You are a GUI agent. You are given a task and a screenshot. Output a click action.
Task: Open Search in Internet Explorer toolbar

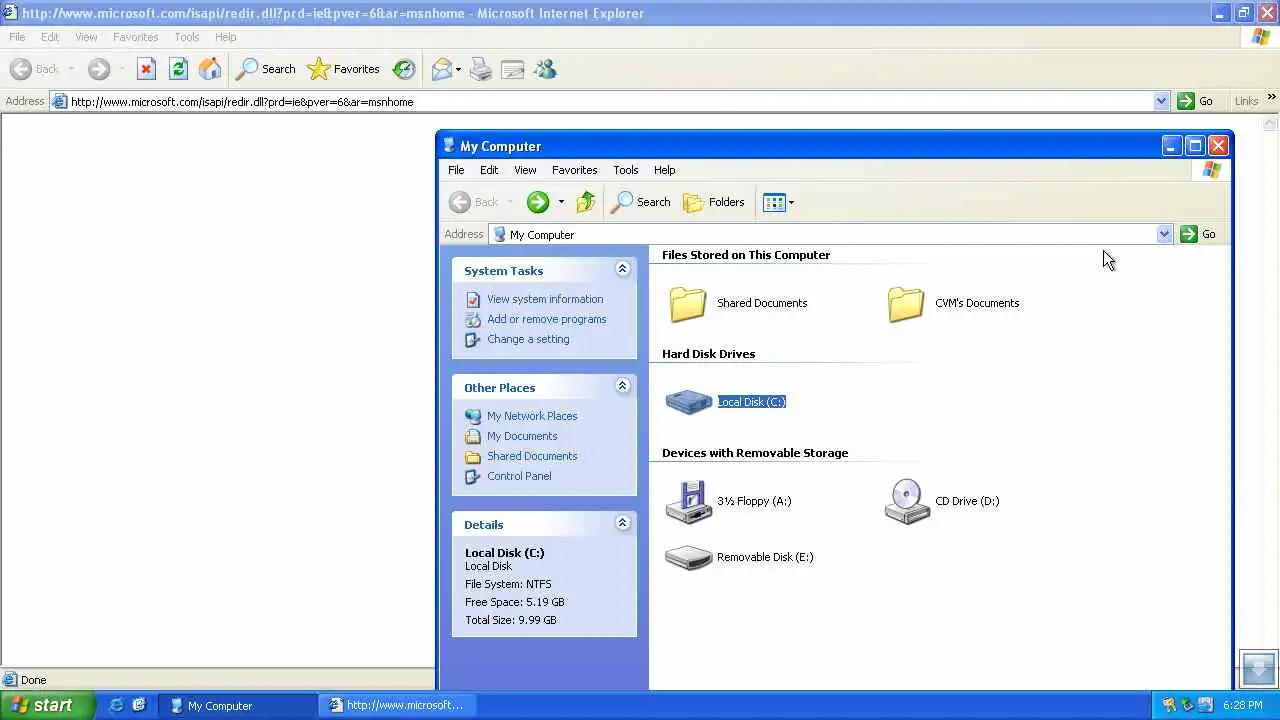[265, 69]
